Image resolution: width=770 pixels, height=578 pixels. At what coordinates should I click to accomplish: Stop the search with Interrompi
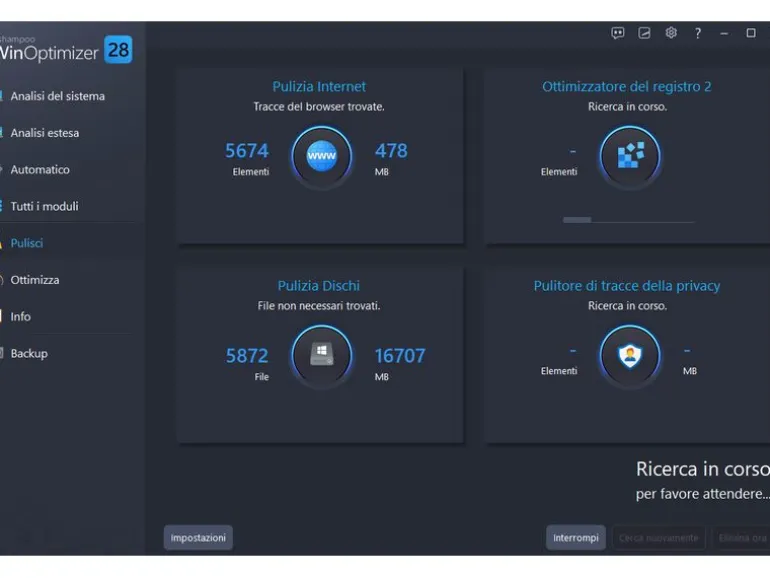pyautogui.click(x=576, y=538)
